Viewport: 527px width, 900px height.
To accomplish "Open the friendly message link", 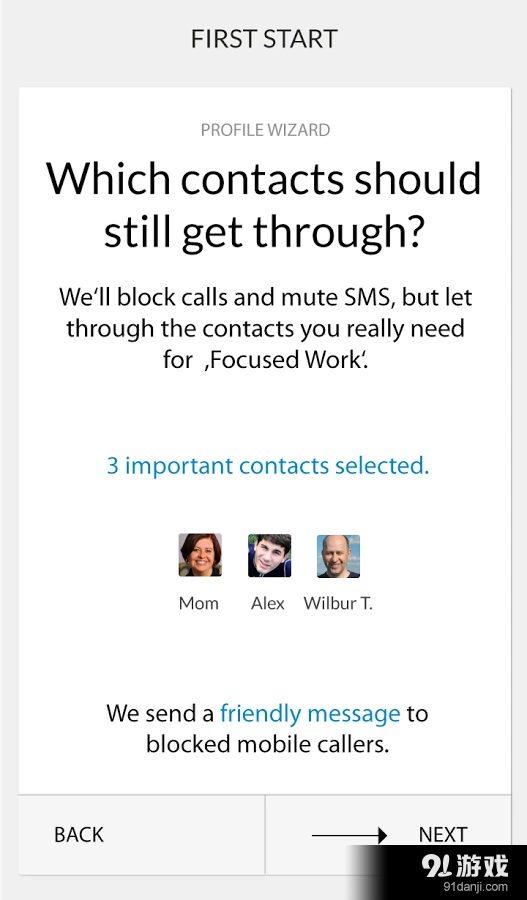I will 310,713.
